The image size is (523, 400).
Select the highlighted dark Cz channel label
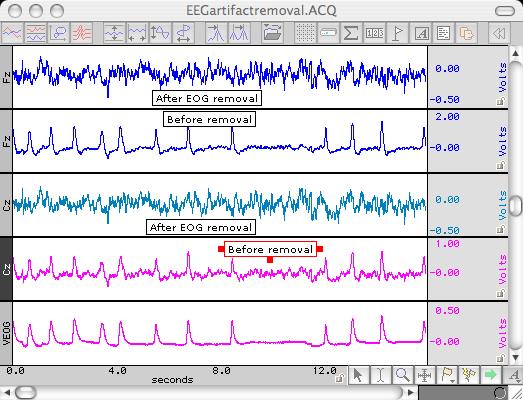(6, 269)
